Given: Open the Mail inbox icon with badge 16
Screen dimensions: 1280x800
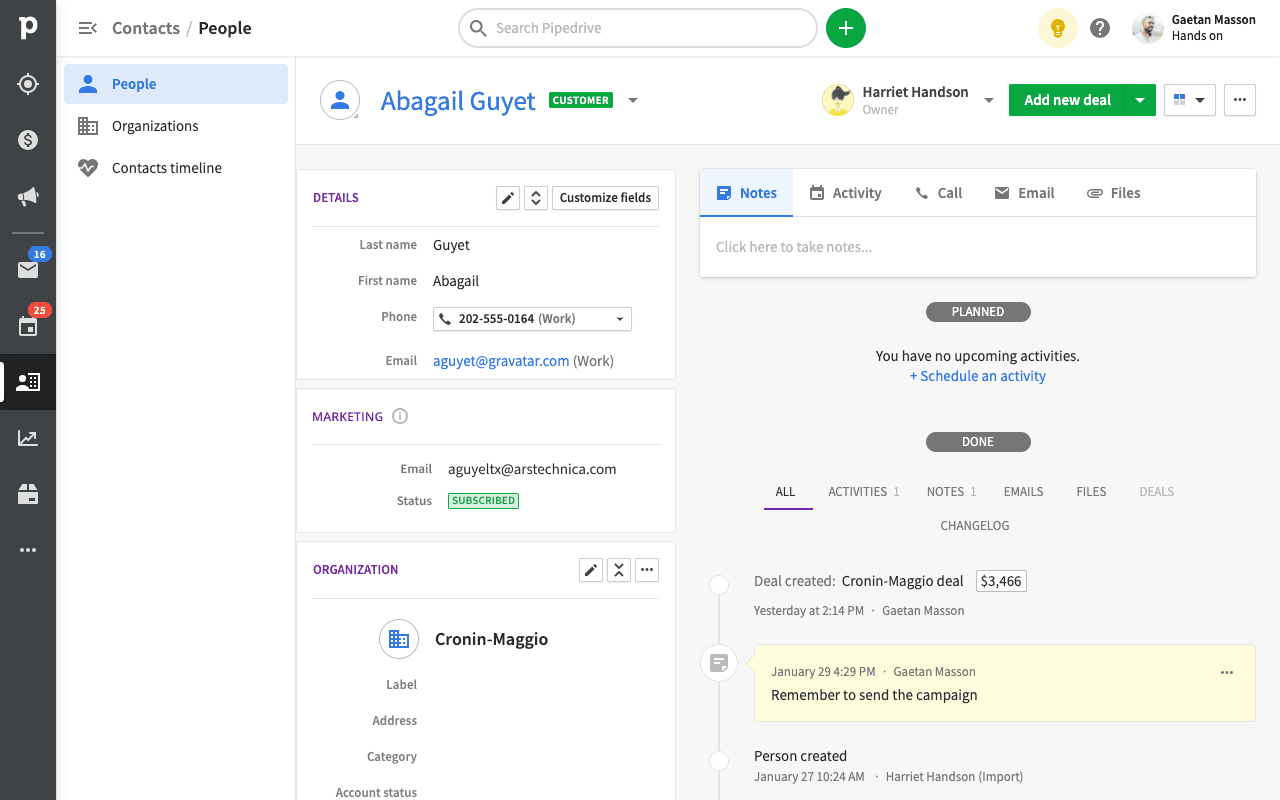Looking at the screenshot, I should pyautogui.click(x=28, y=269).
